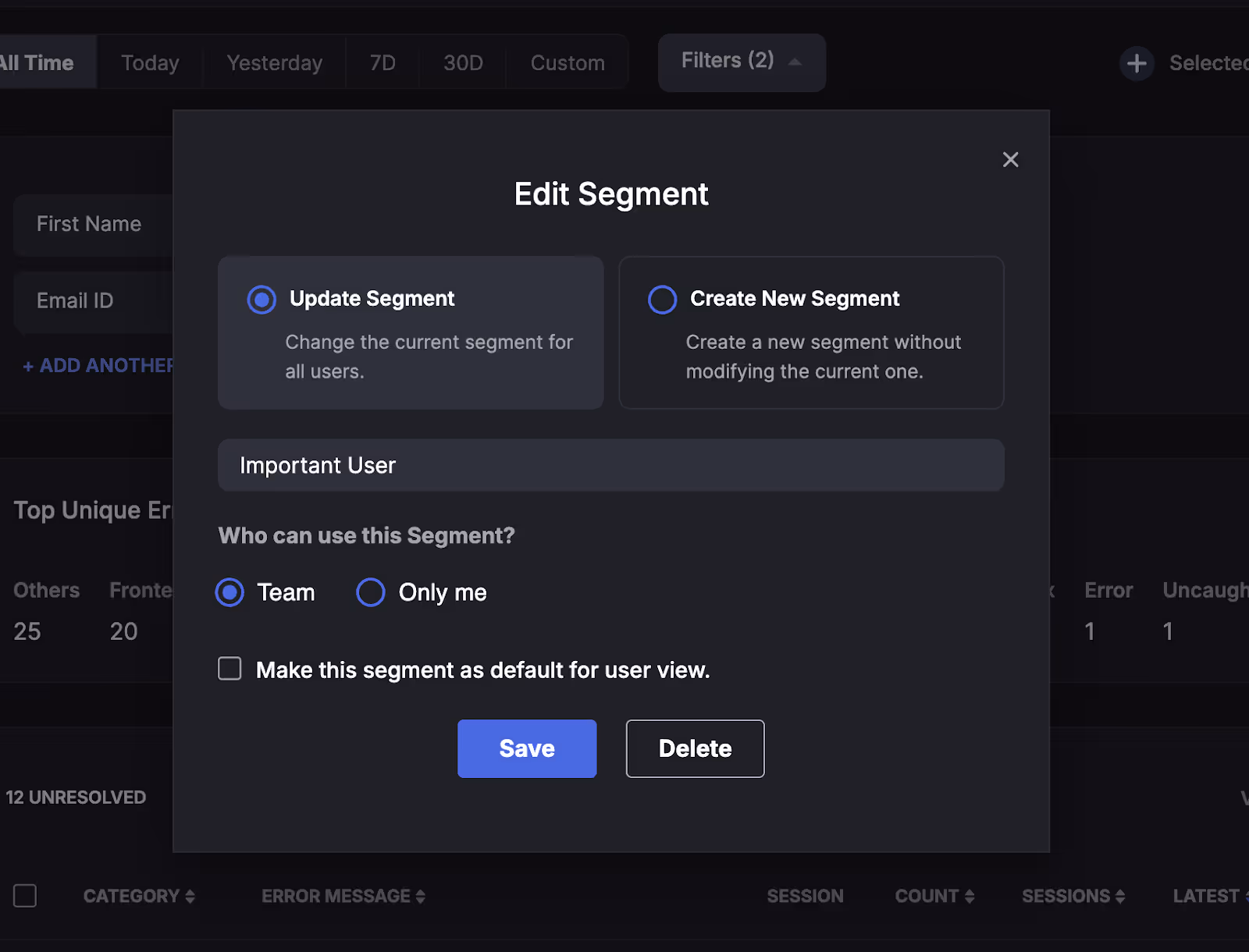The height and width of the screenshot is (952, 1249).
Task: Click the plus icon beside Selected
Action: click(1137, 63)
